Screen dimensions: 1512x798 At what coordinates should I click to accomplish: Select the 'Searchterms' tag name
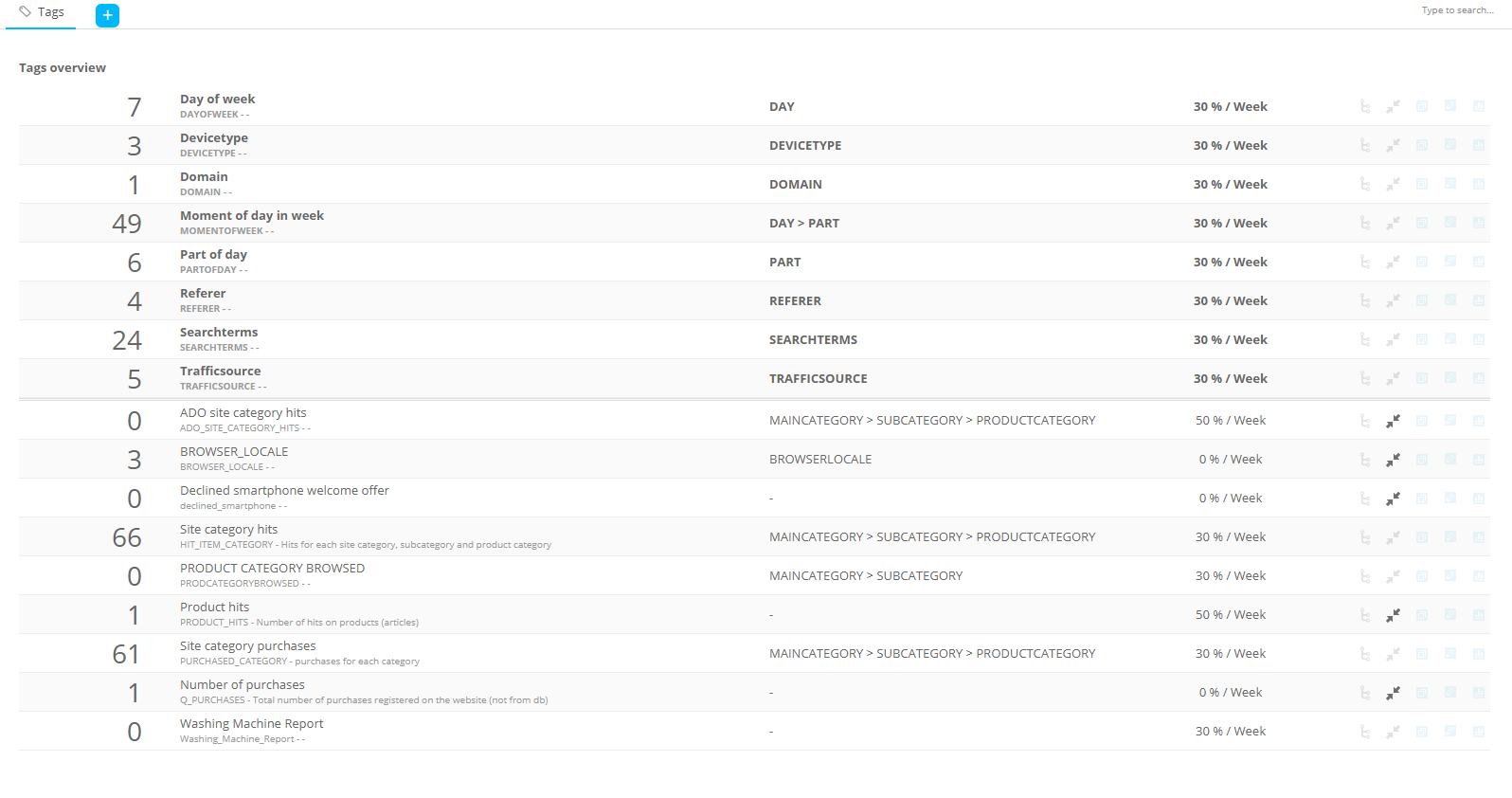click(219, 332)
